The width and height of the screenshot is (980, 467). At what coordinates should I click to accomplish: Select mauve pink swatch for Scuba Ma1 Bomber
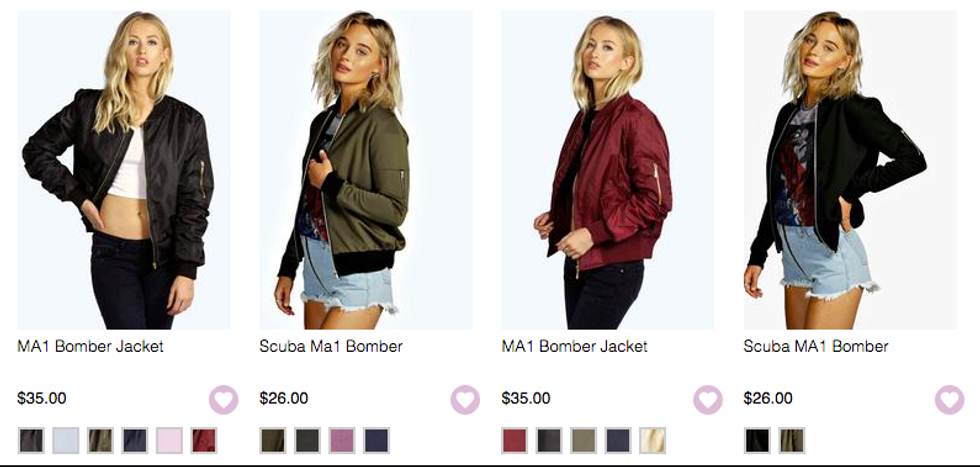pyautogui.click(x=342, y=441)
